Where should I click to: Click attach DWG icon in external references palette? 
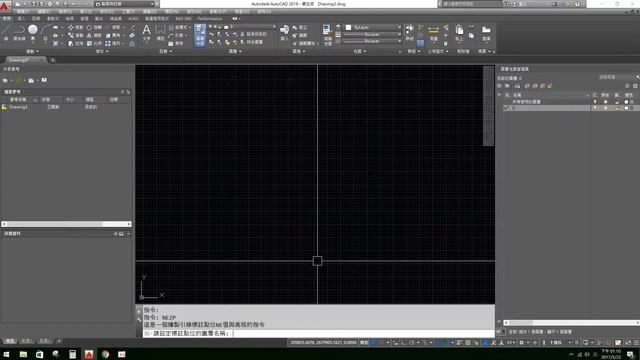coord(6,80)
